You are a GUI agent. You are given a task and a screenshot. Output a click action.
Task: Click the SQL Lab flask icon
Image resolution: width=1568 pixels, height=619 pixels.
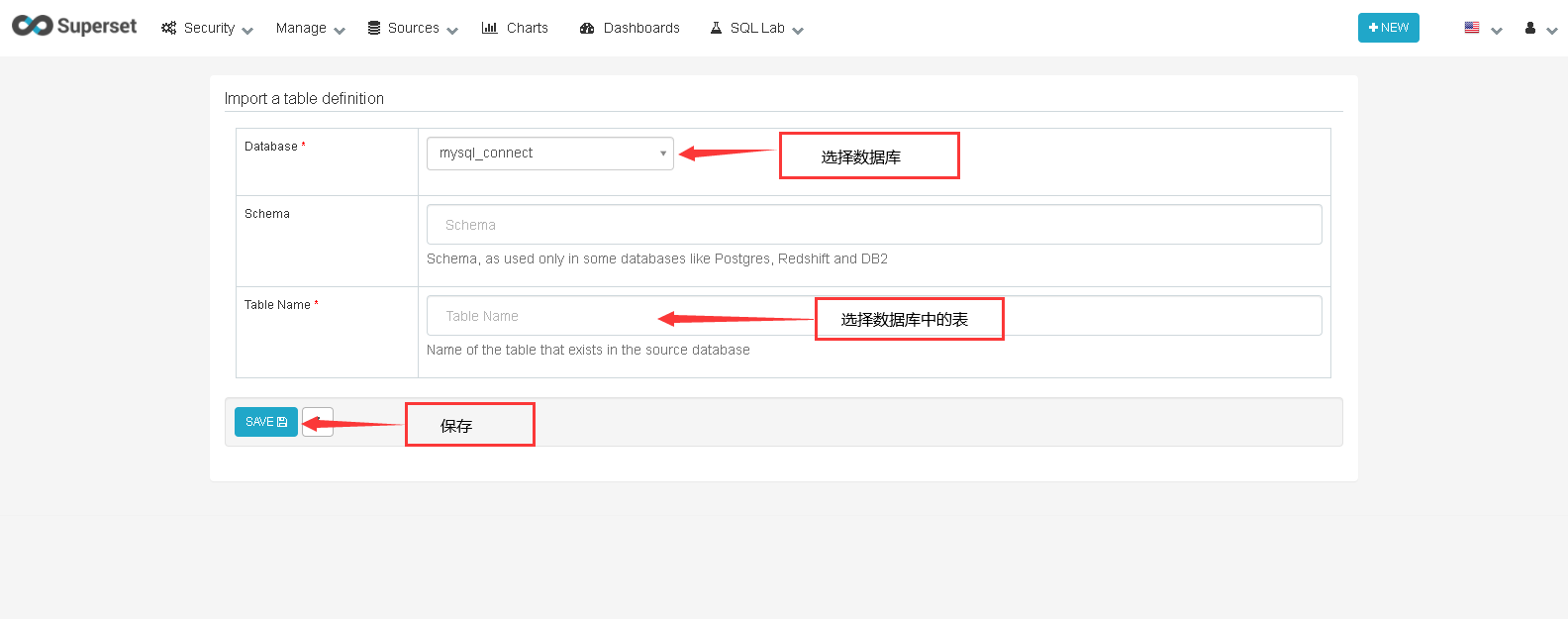[x=716, y=28]
